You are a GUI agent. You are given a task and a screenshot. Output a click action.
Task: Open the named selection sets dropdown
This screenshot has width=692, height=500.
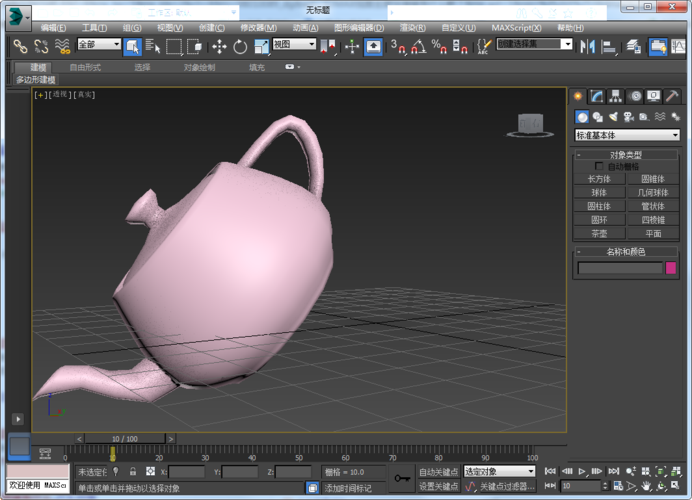point(535,44)
